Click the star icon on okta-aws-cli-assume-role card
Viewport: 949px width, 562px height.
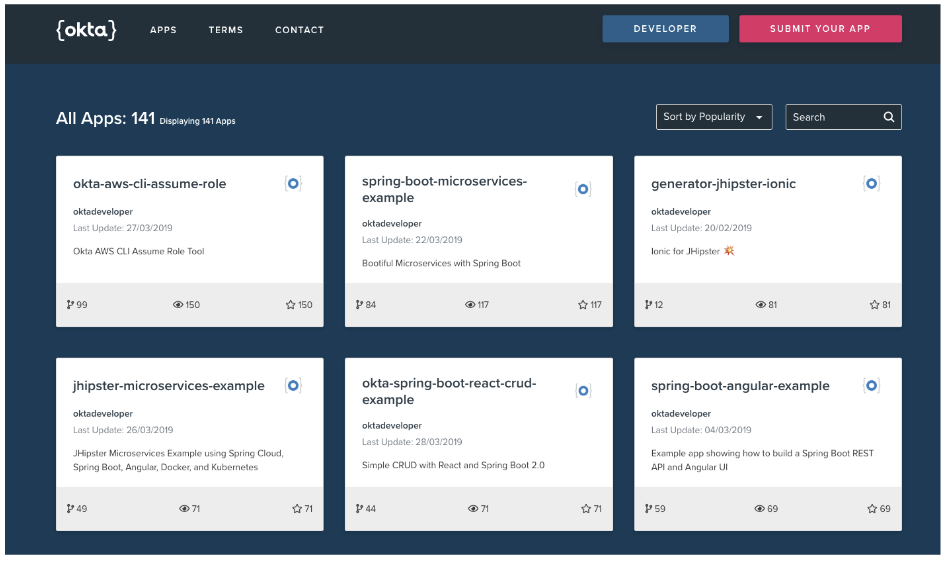tap(290, 305)
